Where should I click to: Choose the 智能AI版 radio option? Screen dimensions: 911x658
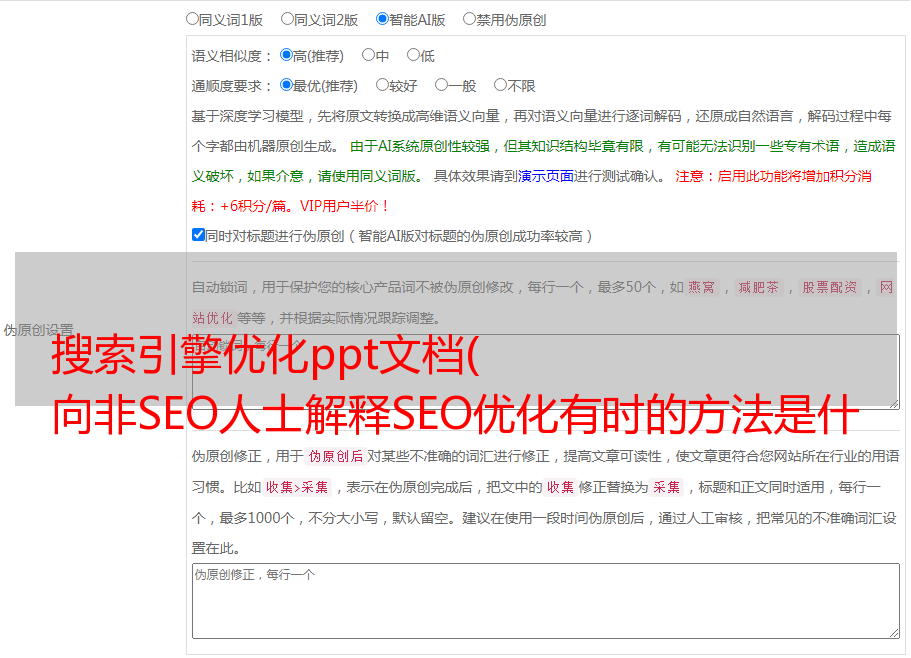[x=382, y=19]
